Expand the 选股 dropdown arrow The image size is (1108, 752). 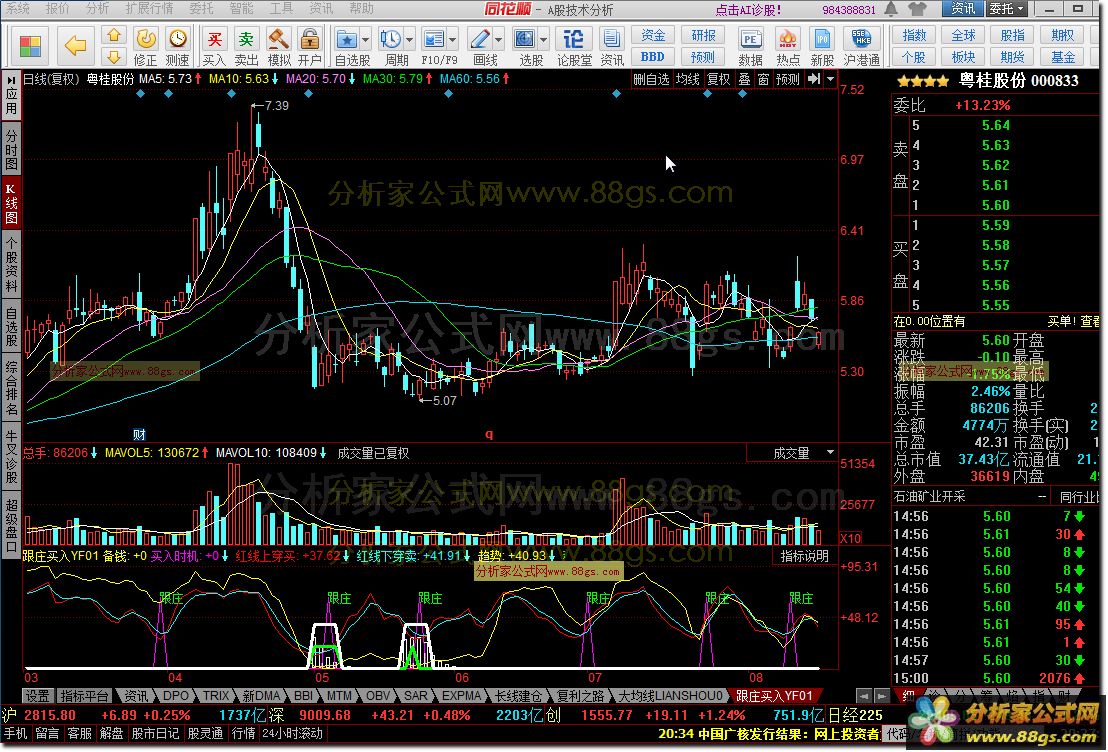[x=543, y=40]
